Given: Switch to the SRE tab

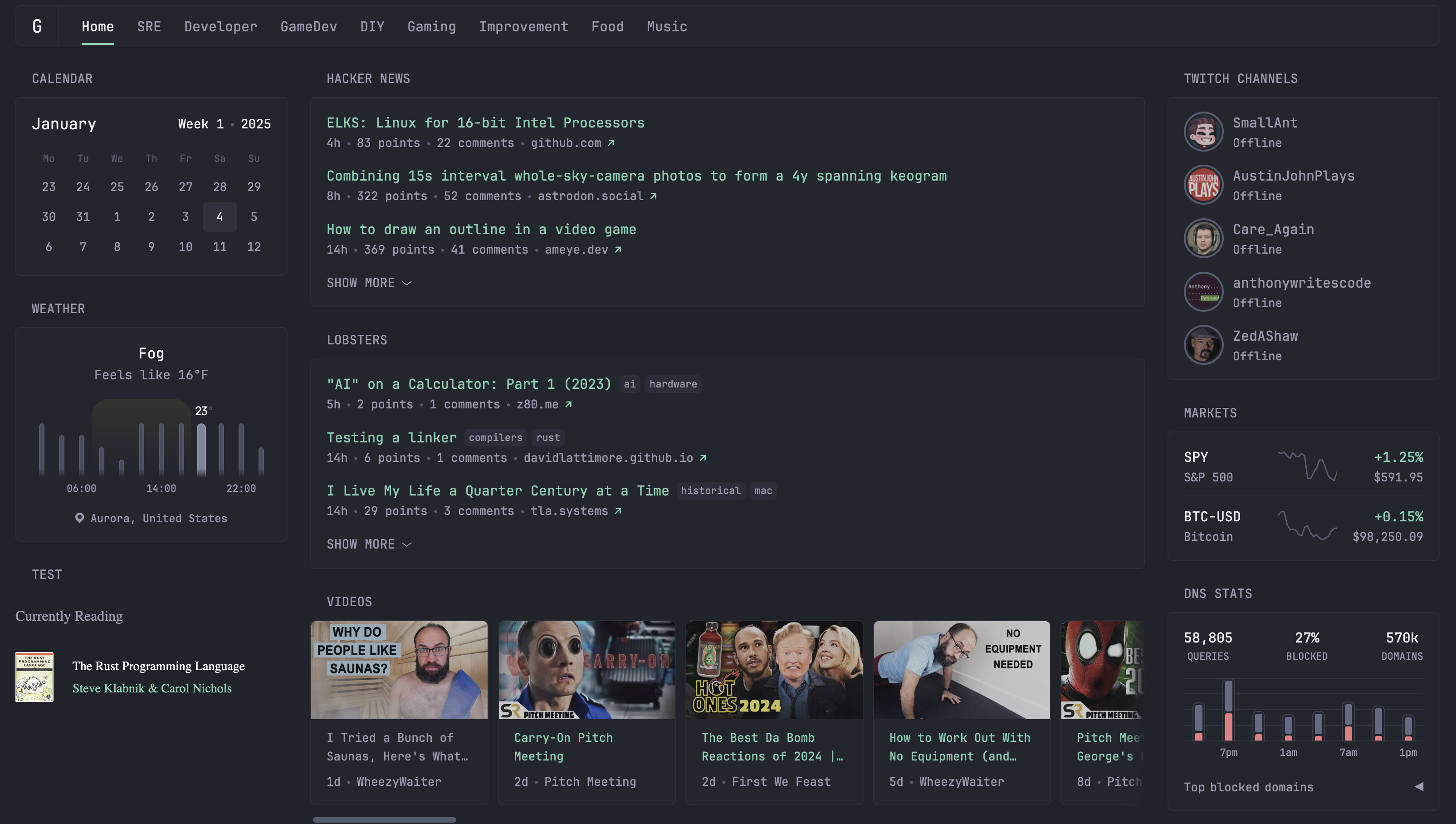Looking at the screenshot, I should point(149,27).
